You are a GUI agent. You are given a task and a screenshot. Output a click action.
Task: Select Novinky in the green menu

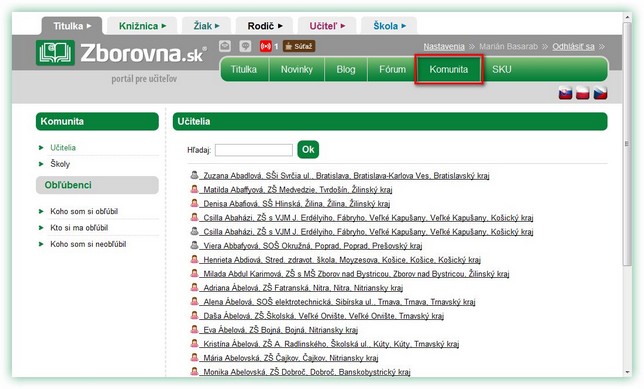coord(297,69)
